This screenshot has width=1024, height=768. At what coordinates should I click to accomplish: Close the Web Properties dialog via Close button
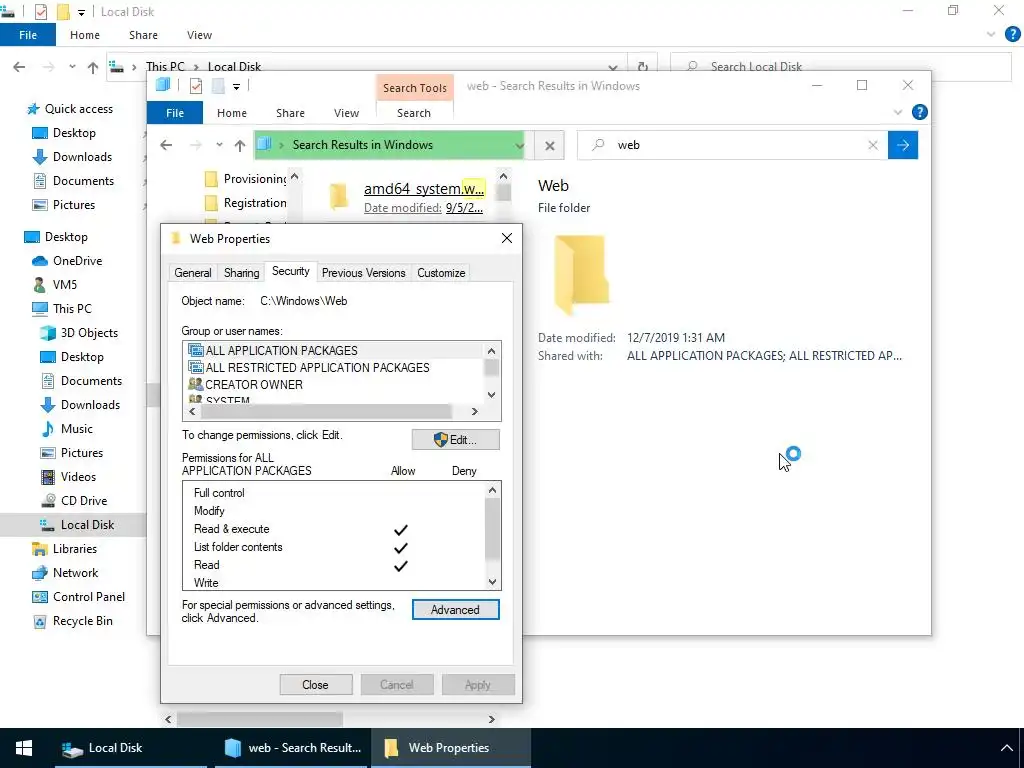click(x=315, y=684)
